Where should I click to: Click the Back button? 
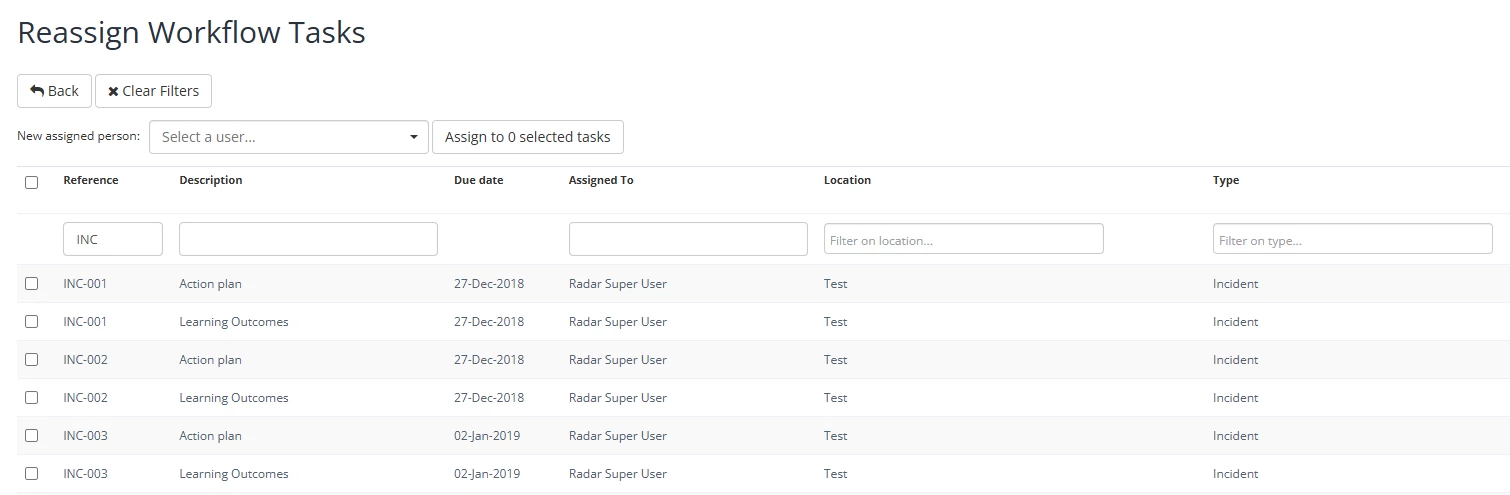point(54,91)
